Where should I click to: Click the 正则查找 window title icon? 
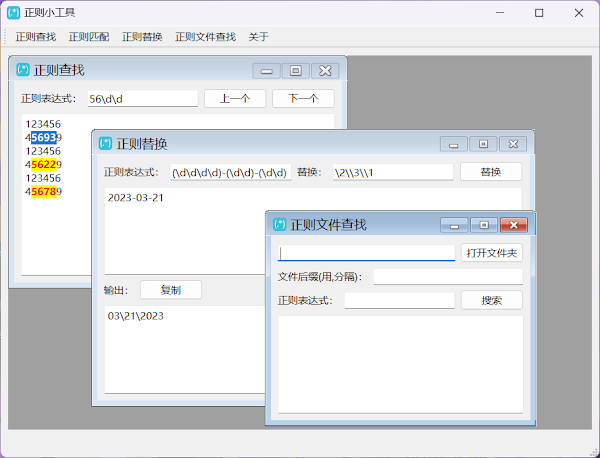[x=23, y=70]
